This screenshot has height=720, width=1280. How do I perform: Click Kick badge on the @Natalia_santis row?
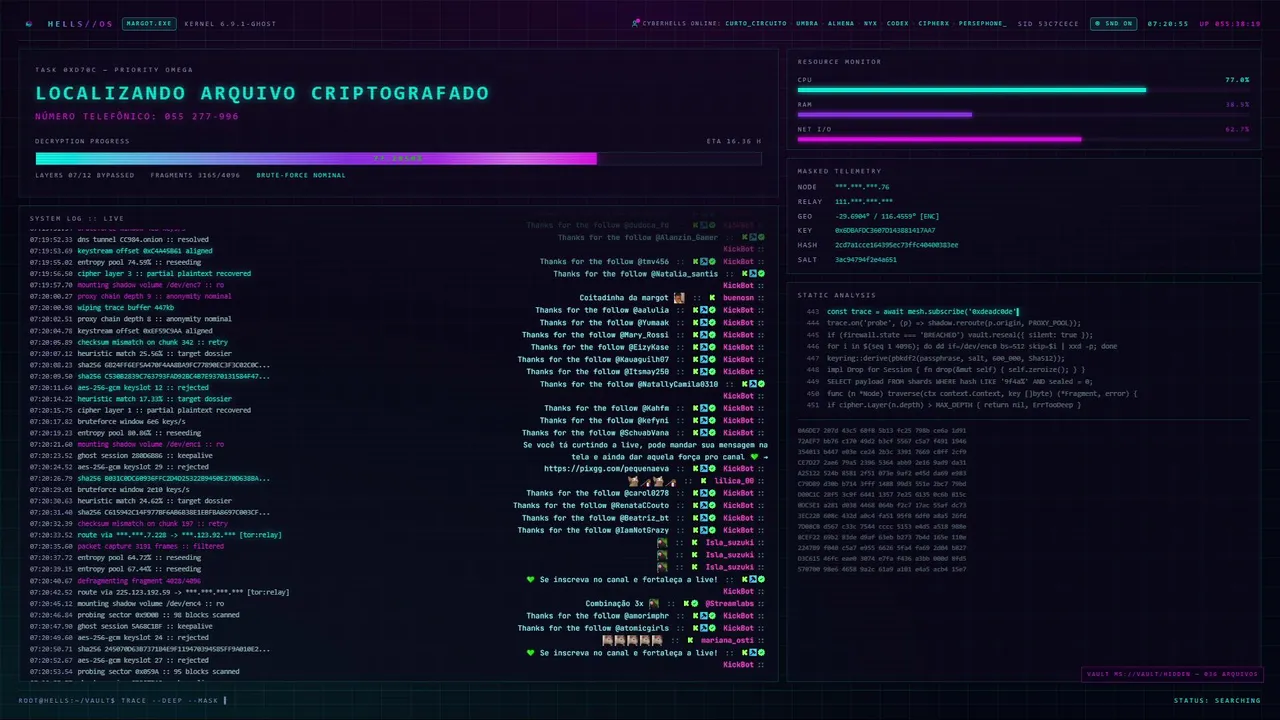745,273
